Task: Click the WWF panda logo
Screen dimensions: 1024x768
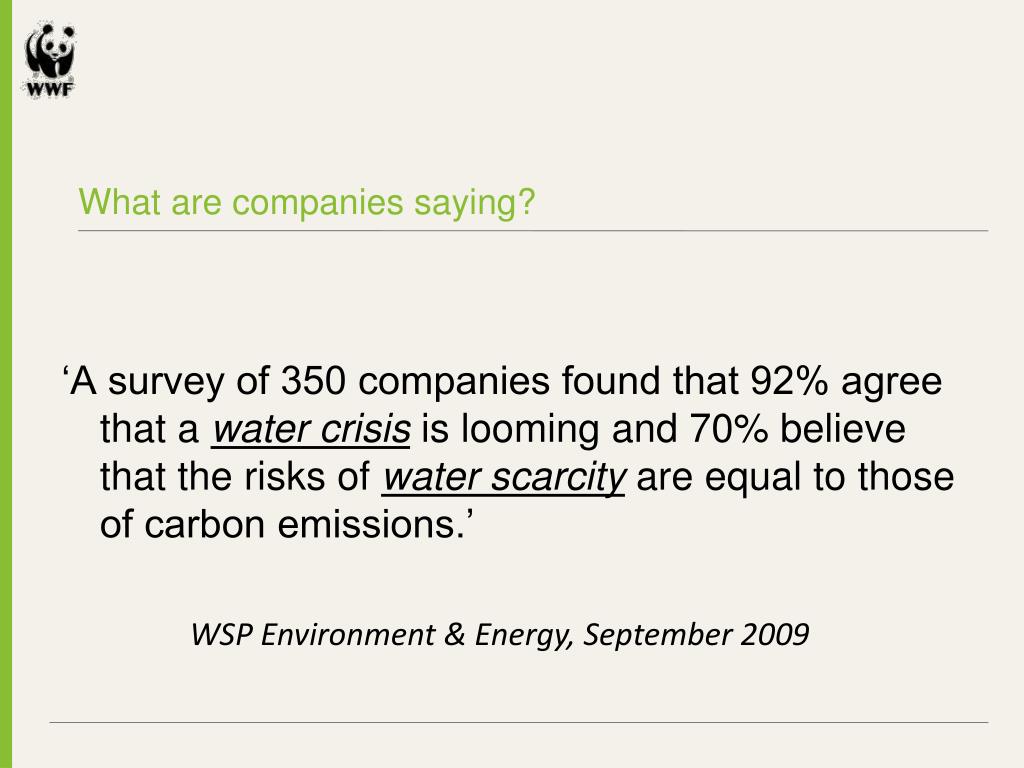Action: point(50,52)
